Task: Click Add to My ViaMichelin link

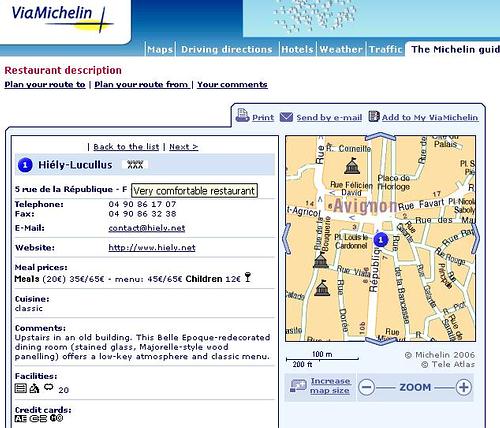Action: 430,117
